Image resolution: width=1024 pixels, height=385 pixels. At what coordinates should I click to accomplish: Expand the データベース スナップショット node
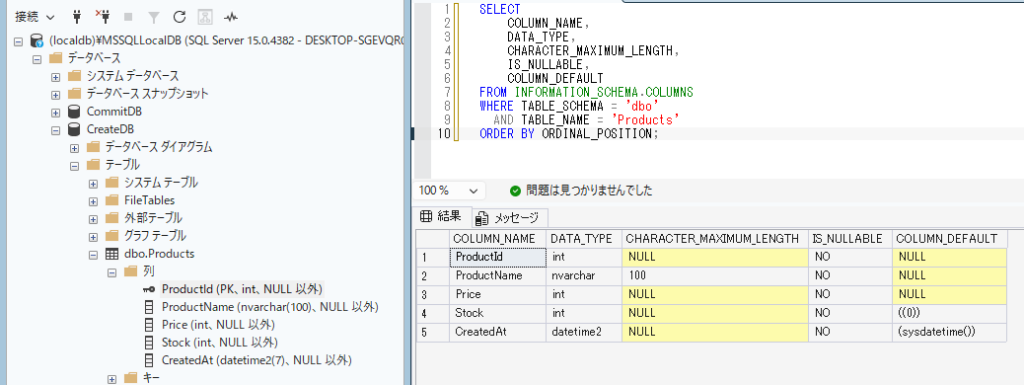(x=56, y=94)
